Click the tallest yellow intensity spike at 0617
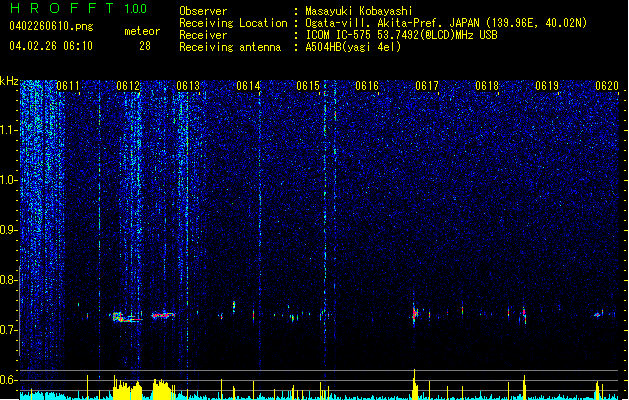The image size is (629, 400). tap(415, 384)
